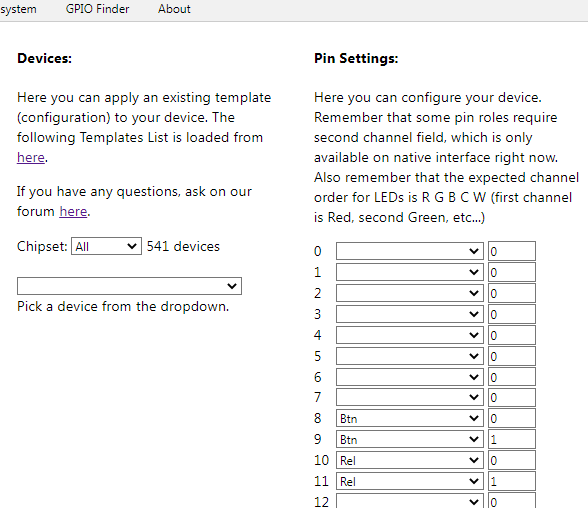Open the system tab
588x508 pixels.
point(18,9)
